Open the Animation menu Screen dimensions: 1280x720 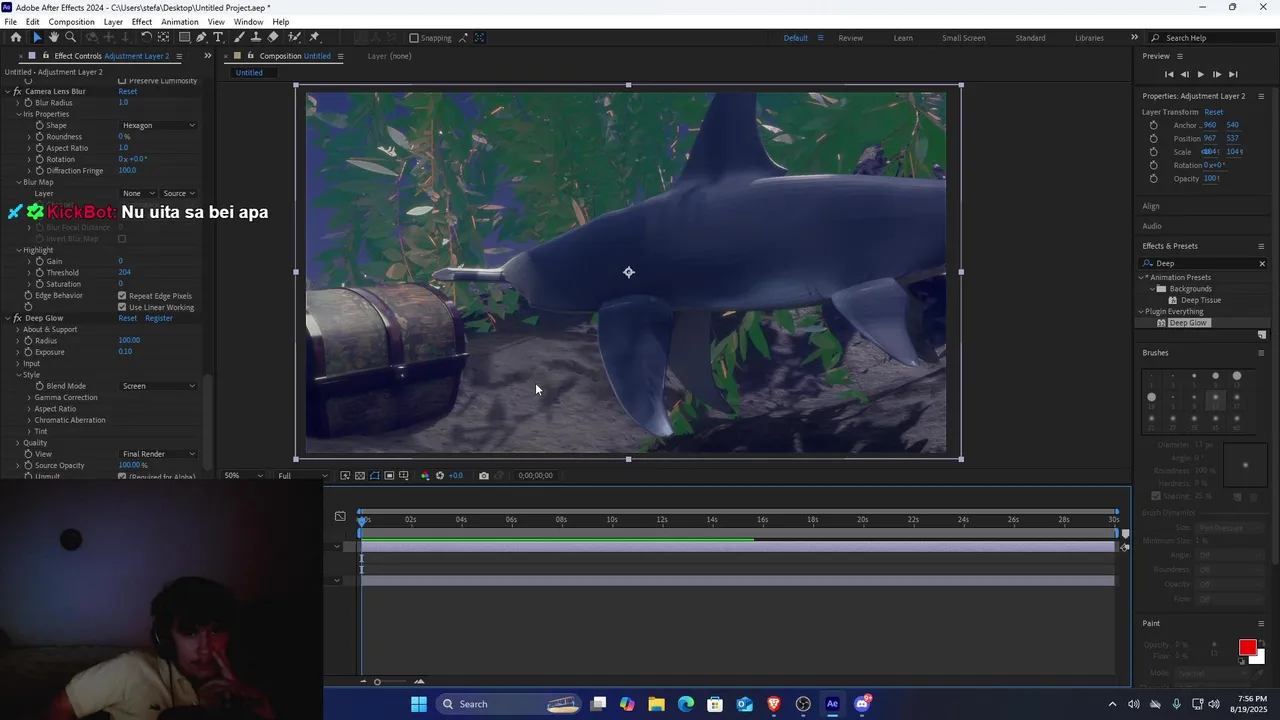(180, 22)
